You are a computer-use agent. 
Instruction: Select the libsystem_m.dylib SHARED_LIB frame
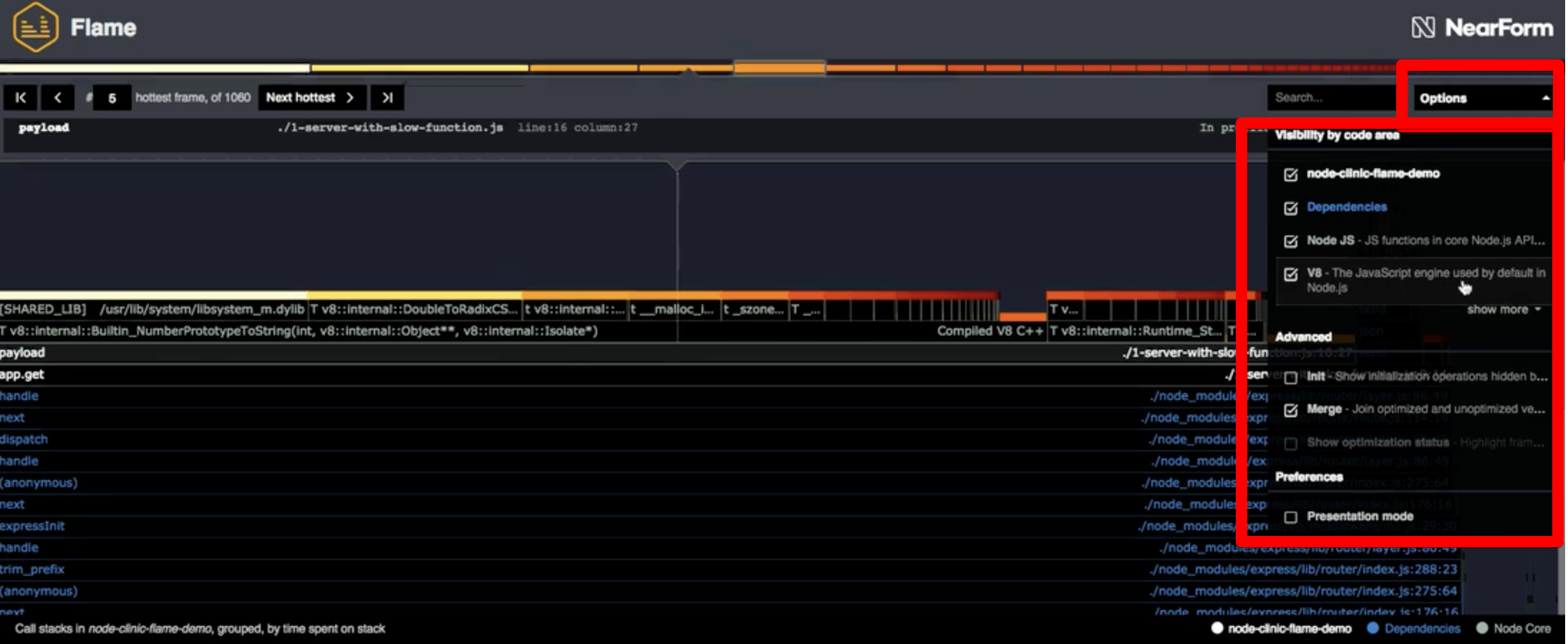[x=153, y=309]
